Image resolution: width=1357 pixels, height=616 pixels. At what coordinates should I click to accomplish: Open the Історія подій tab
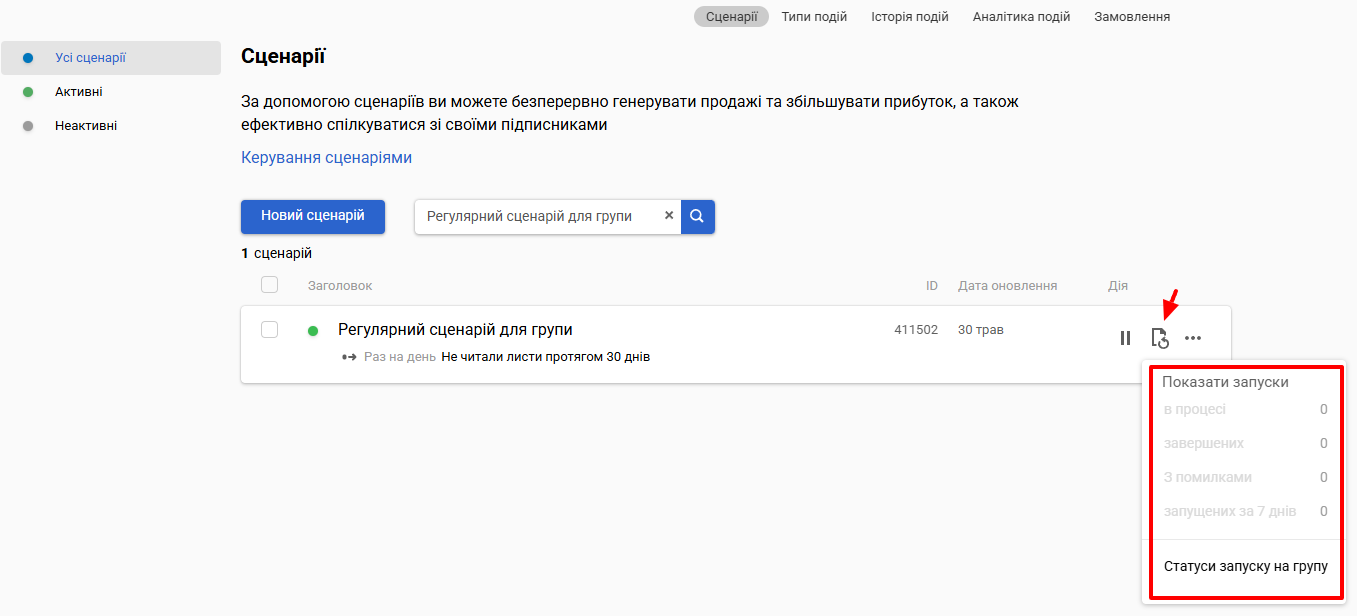click(910, 17)
